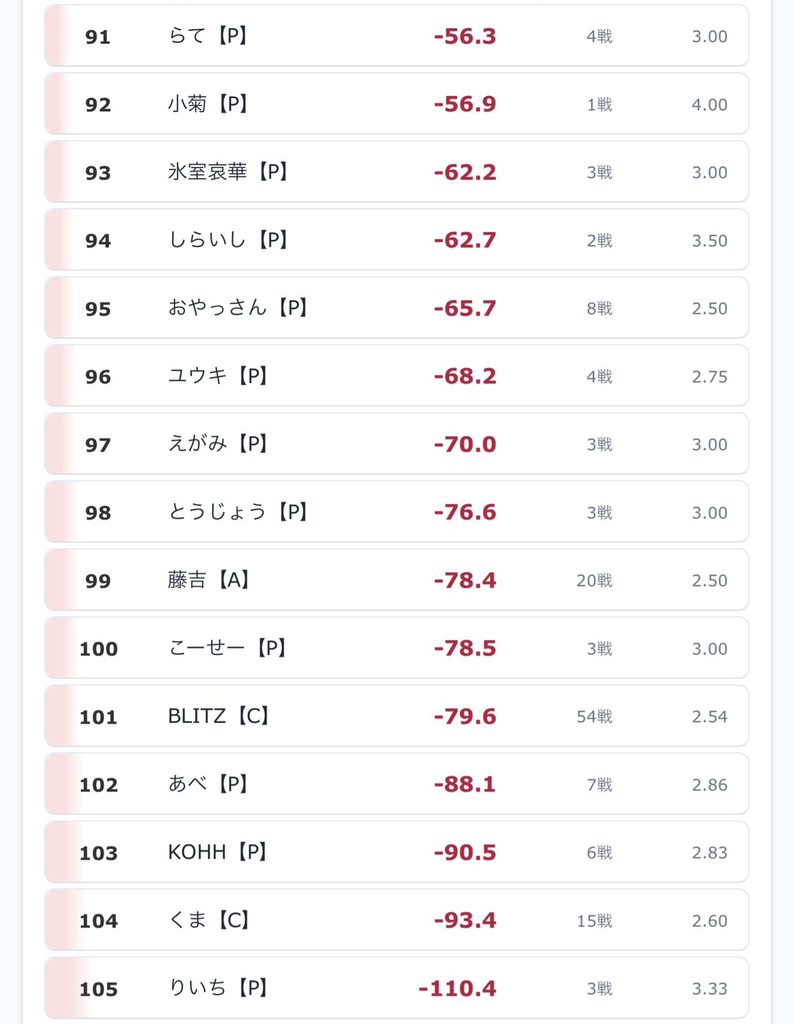Select 氷室哀華【P】 ranking row
Screen dimensions: 793x1024
tap(396, 172)
